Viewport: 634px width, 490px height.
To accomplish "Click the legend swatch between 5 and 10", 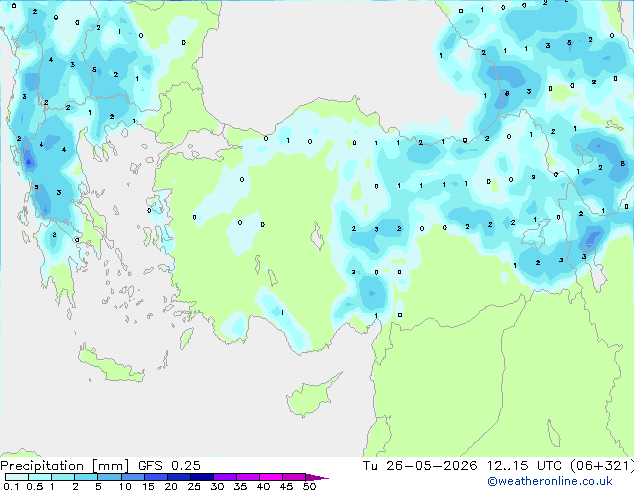I will coord(109,477).
